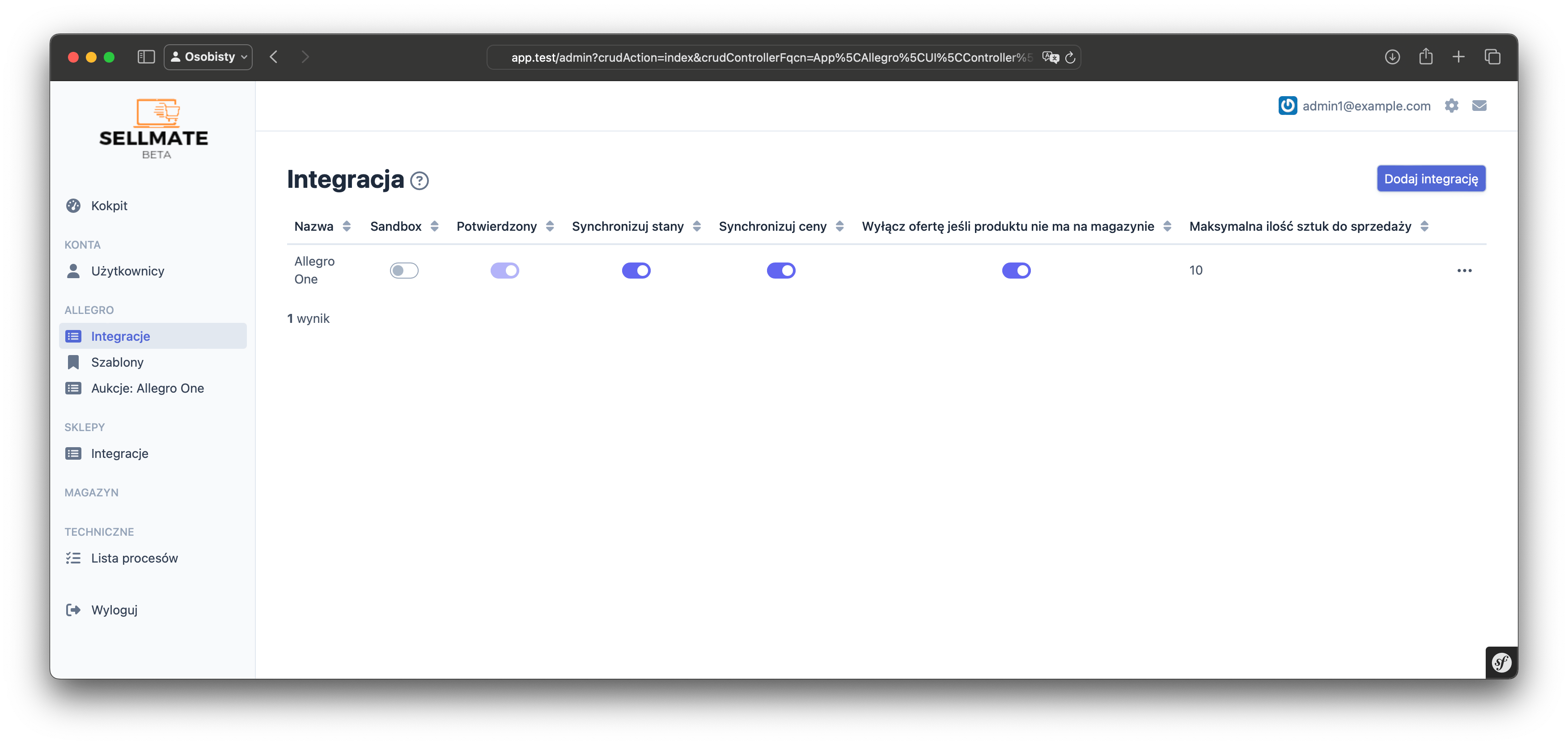Toggle the Safari sidebar panel icon
This screenshot has width=1568, height=745.
point(146,57)
